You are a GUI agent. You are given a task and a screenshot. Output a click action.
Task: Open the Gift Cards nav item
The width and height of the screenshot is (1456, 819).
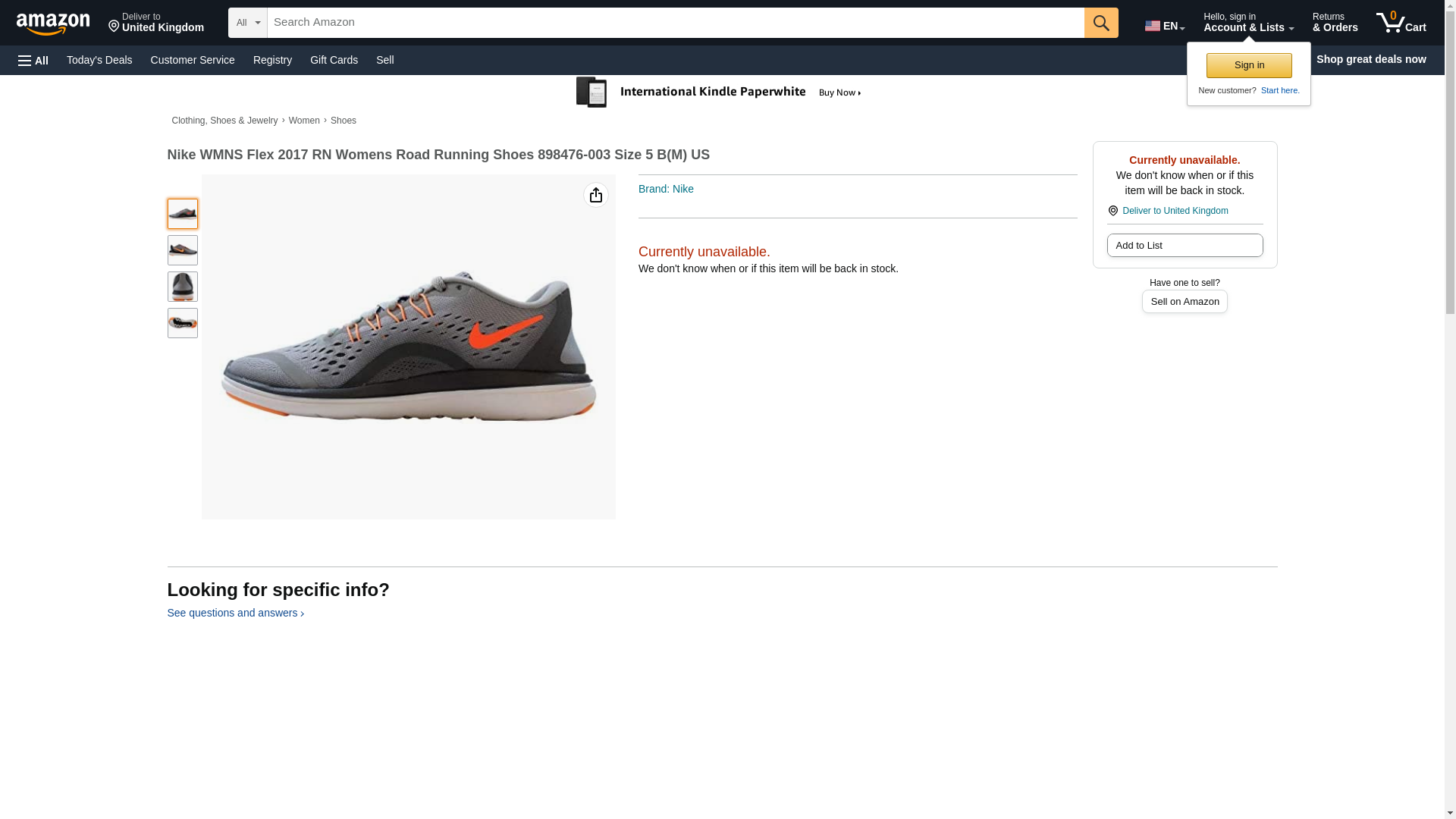pyautogui.click(x=334, y=60)
